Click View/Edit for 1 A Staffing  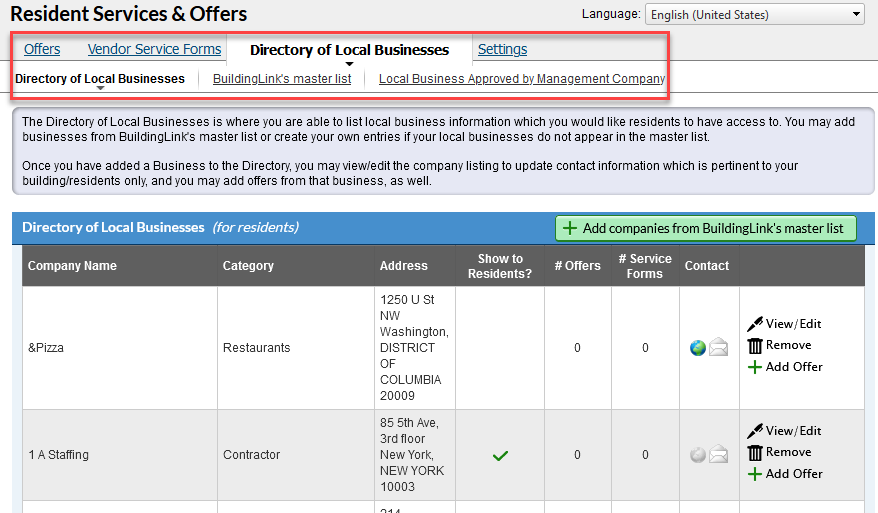[x=793, y=431]
